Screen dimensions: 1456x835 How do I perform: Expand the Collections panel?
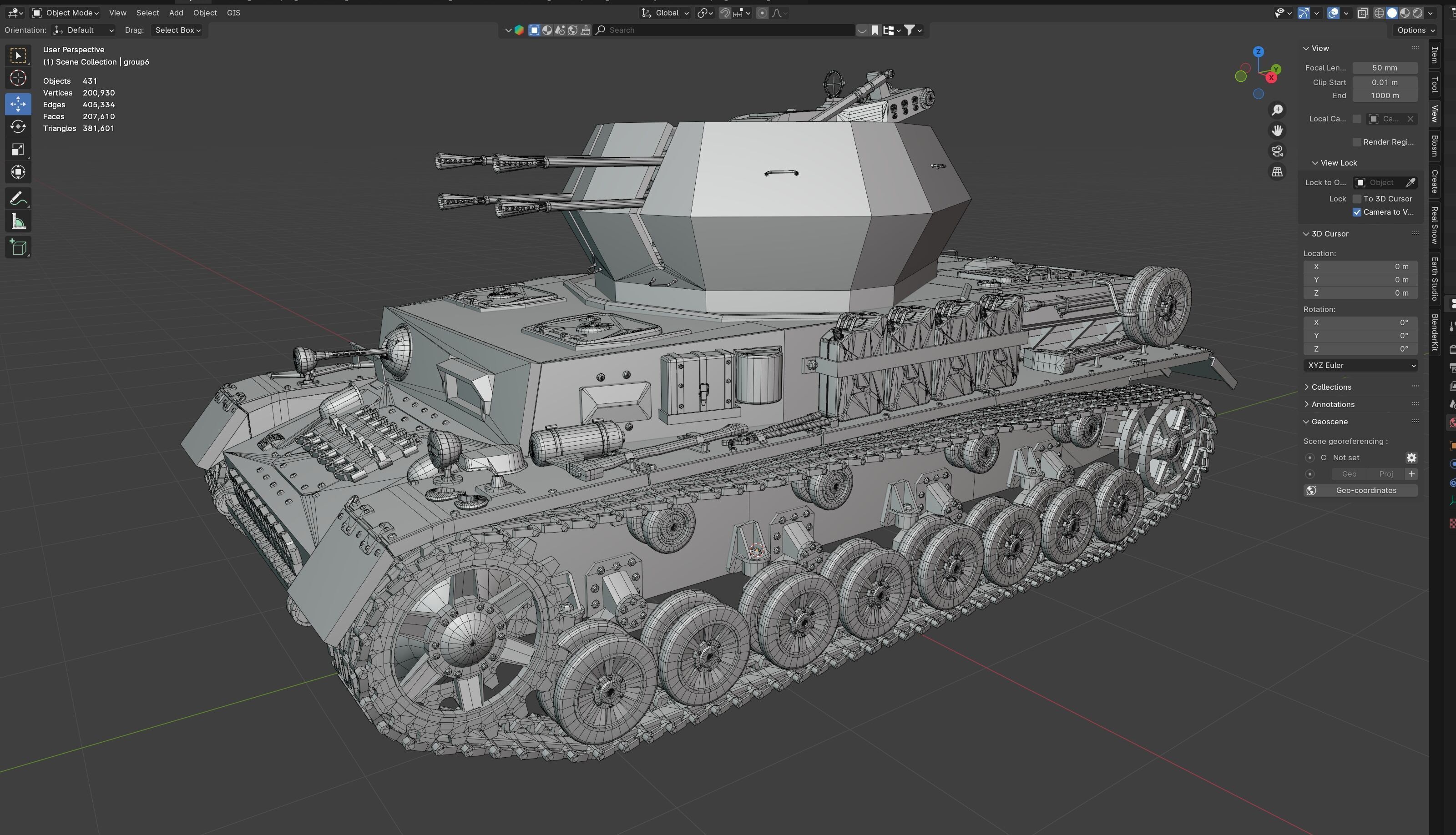click(x=1331, y=387)
